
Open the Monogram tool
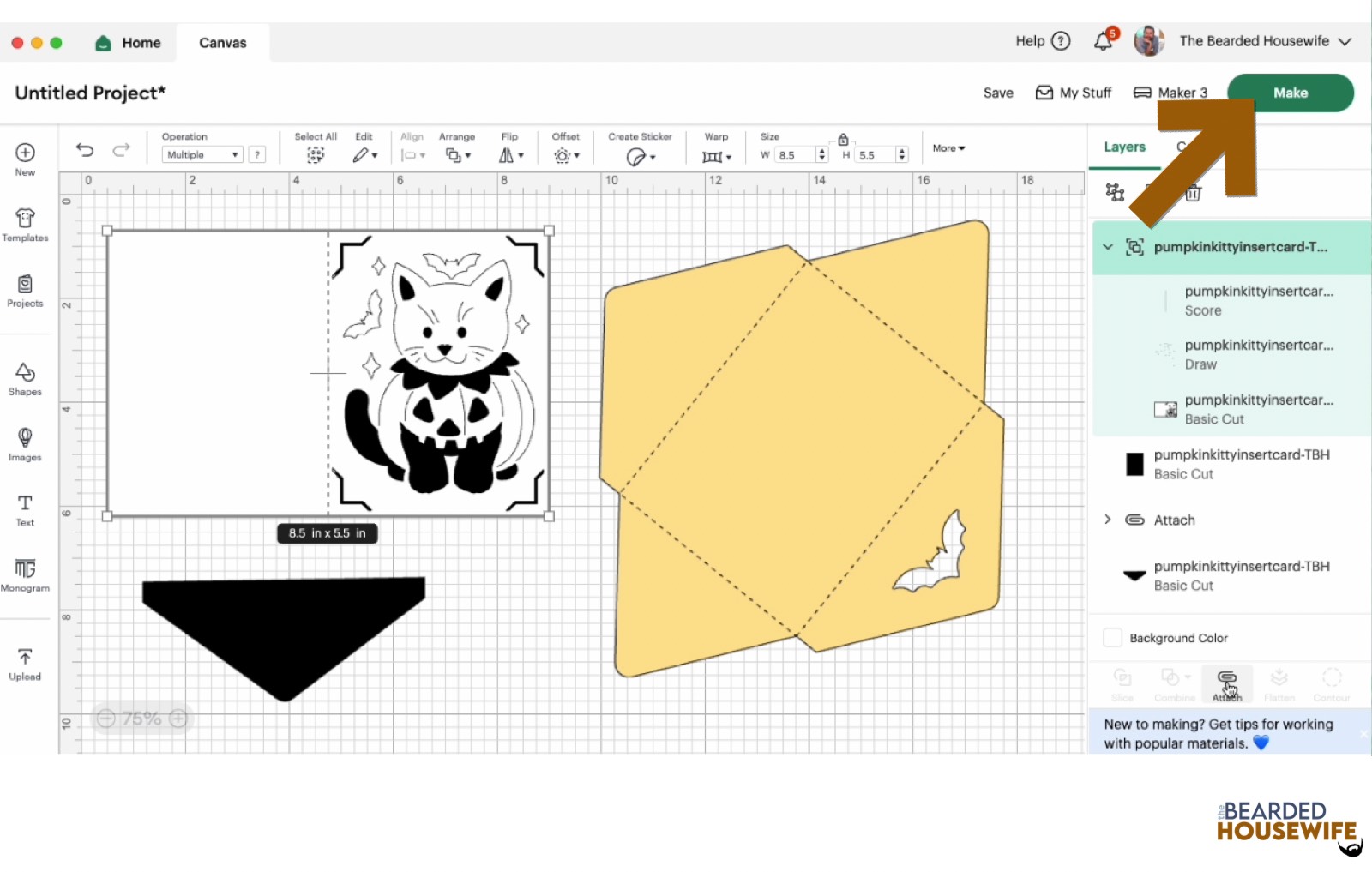pyautogui.click(x=25, y=575)
